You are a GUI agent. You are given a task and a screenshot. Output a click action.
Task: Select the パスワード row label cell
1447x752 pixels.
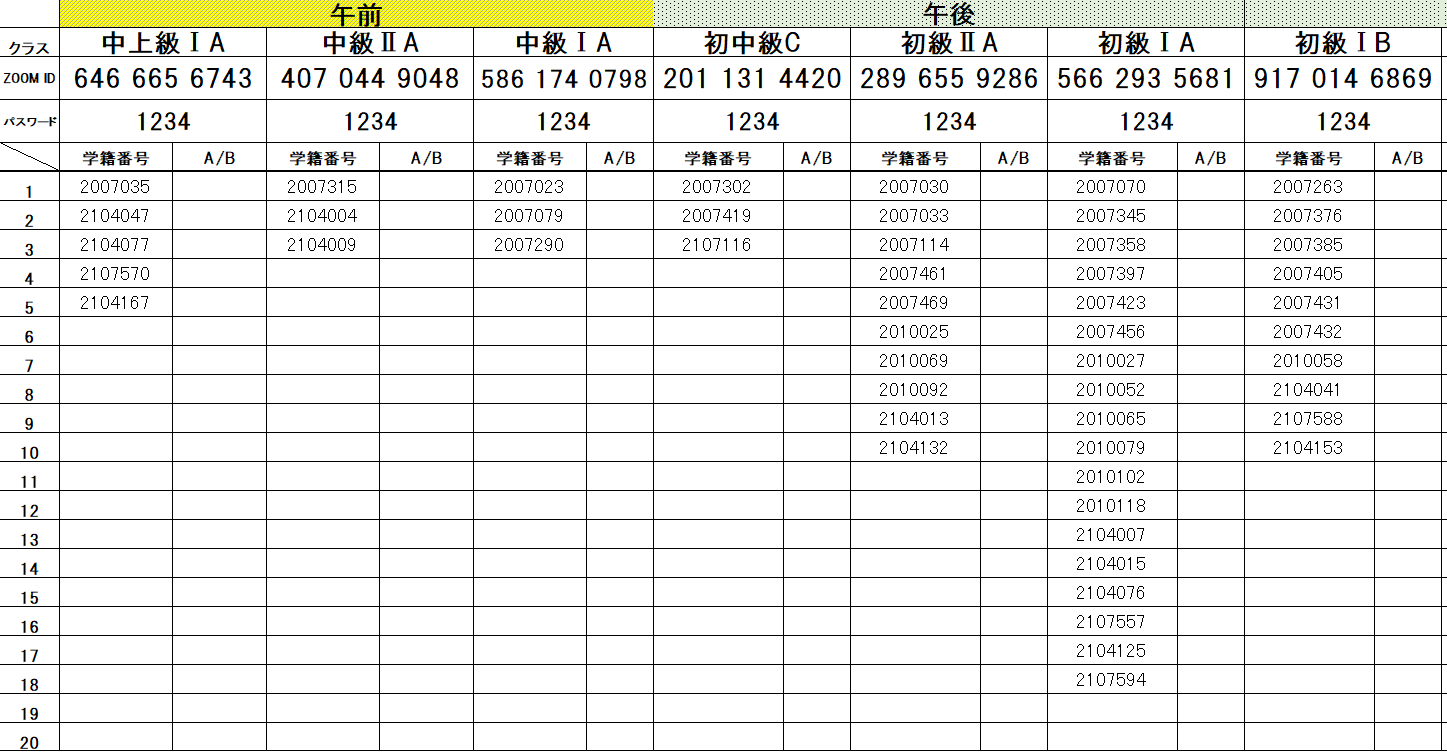pos(29,120)
